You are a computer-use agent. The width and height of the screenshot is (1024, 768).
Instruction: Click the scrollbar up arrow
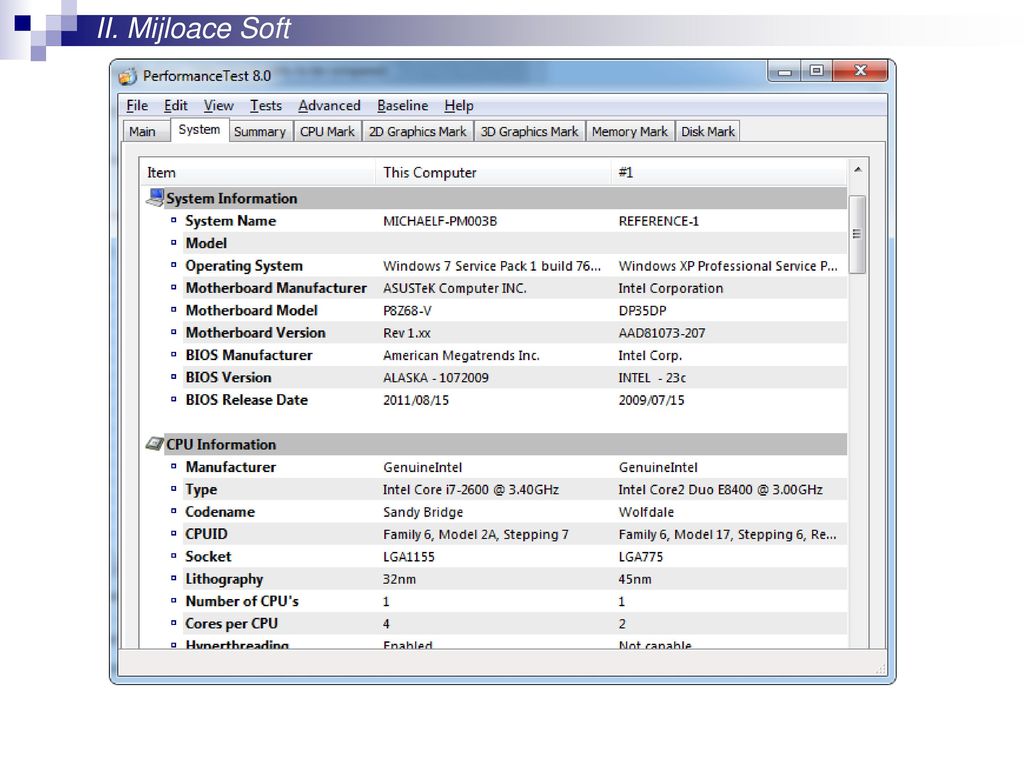pos(858,170)
